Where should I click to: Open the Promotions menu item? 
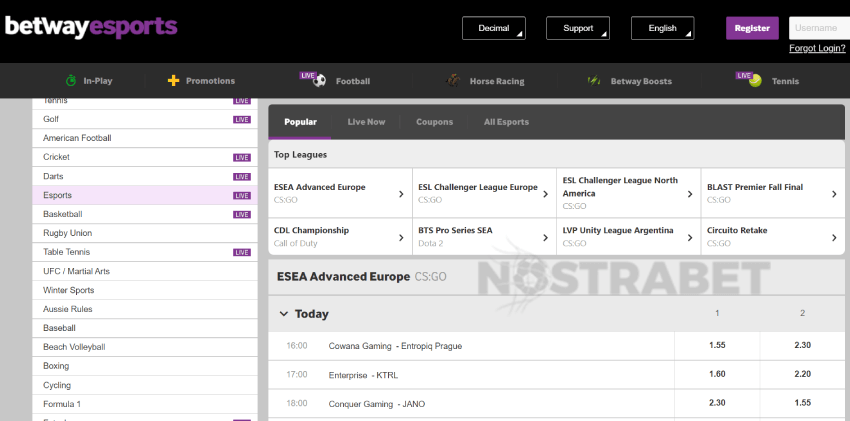click(x=201, y=81)
